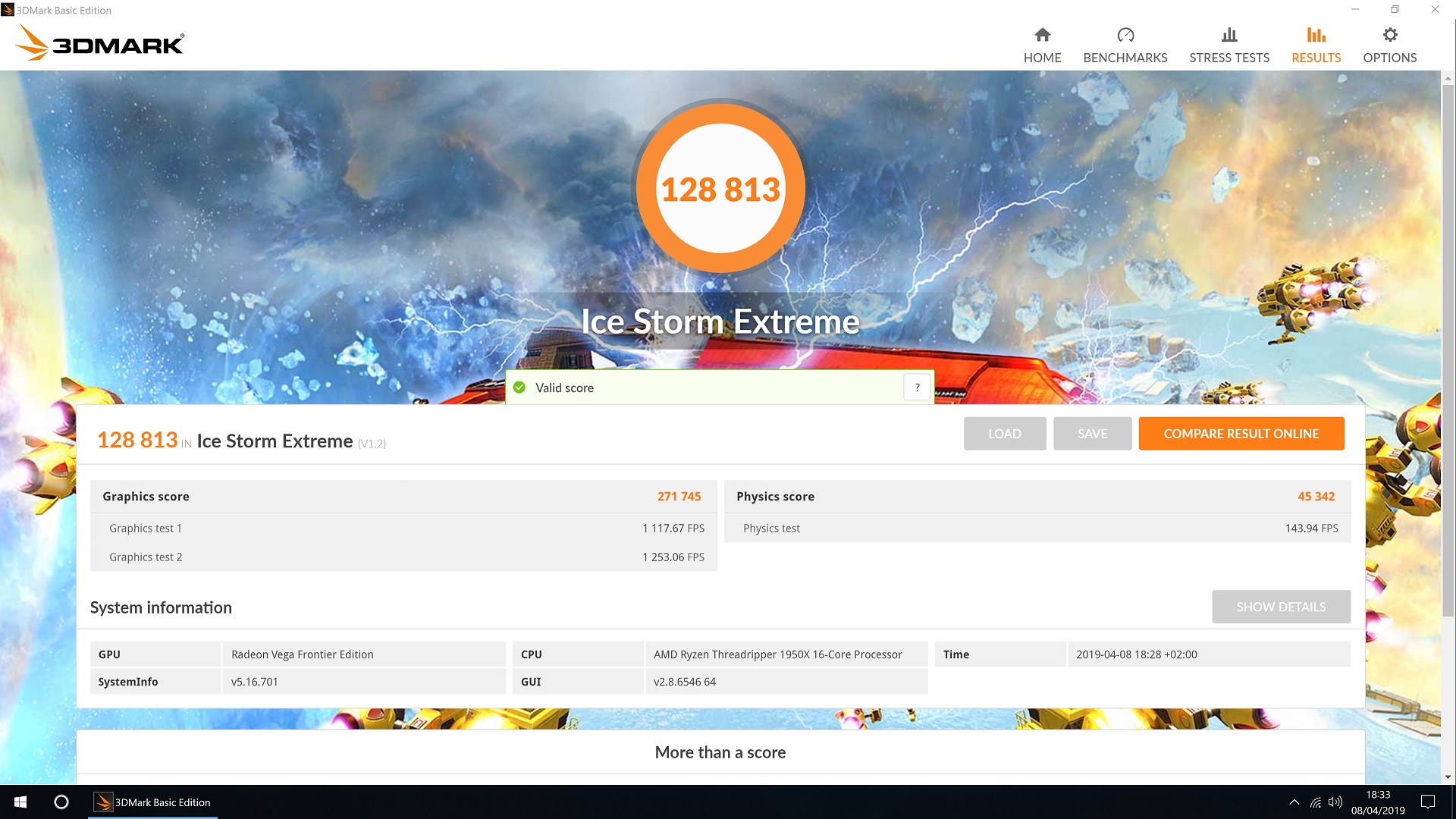Click the Cortana circle icon
Viewport: 1456px width, 819px height.
click(61, 802)
